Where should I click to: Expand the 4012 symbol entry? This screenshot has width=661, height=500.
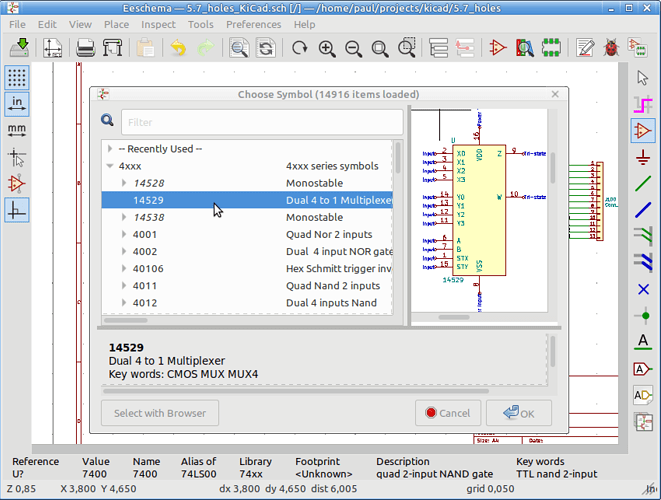tap(124, 303)
